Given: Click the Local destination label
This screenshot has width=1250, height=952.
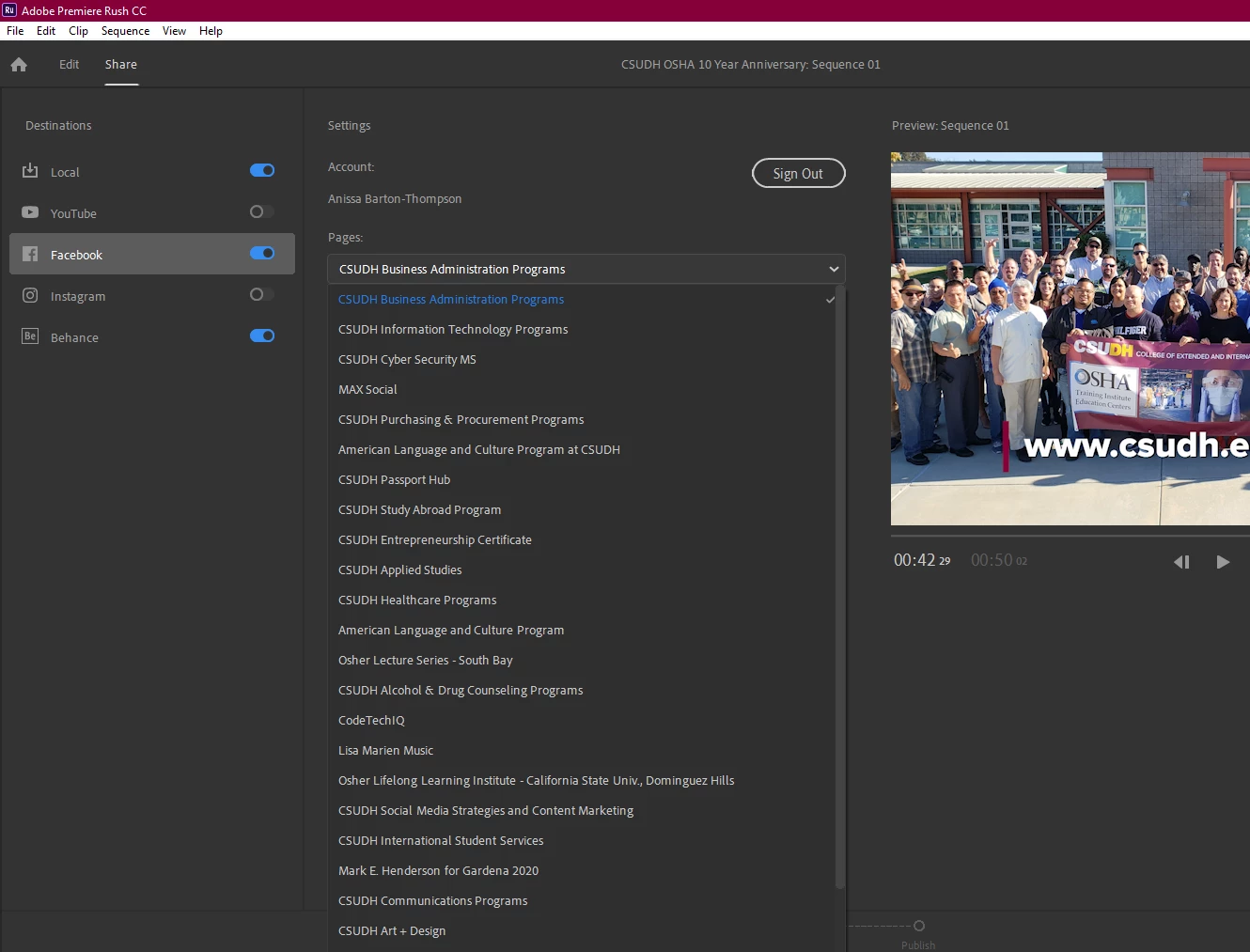Looking at the screenshot, I should (65, 172).
